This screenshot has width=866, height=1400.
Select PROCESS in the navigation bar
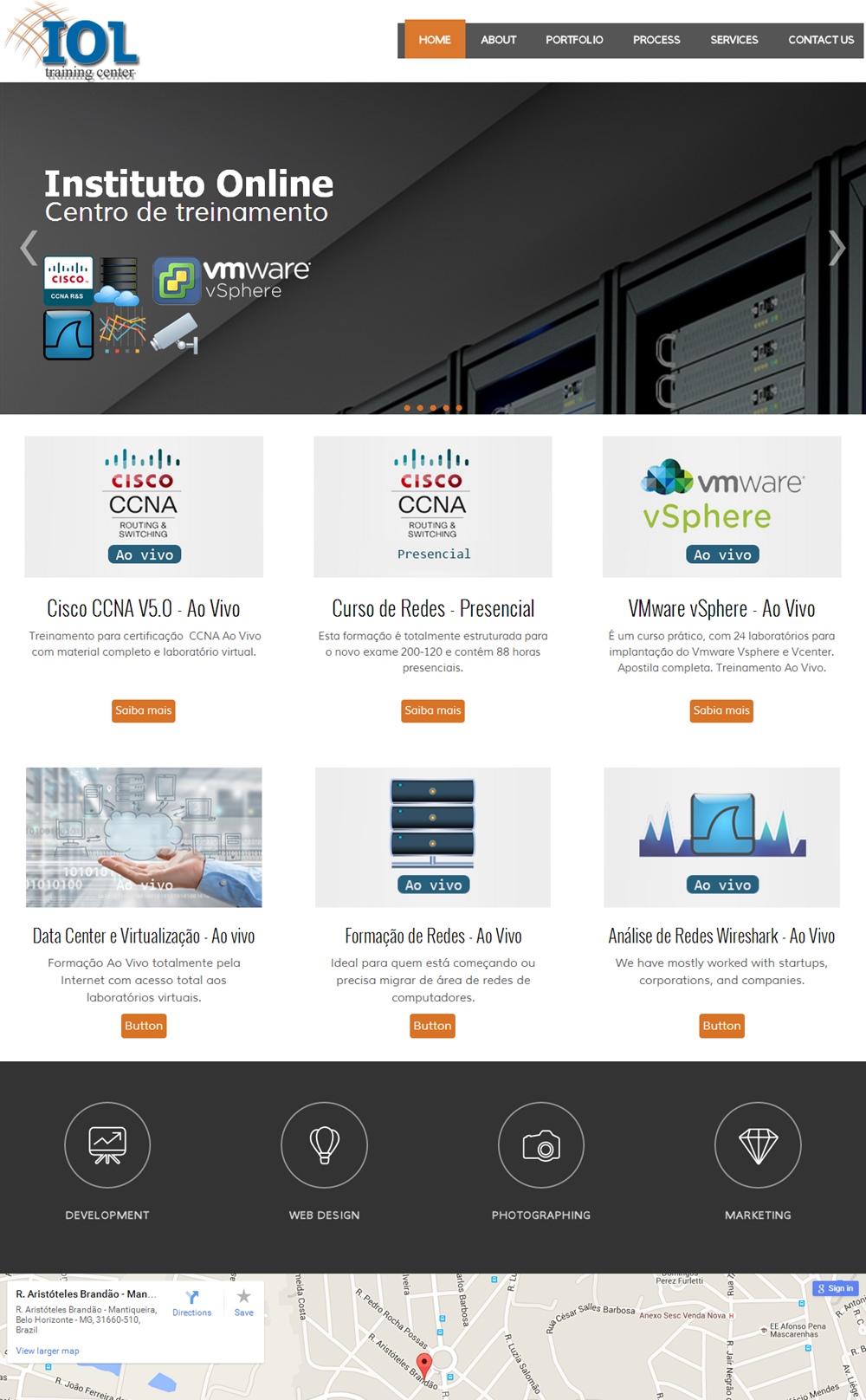pyautogui.click(x=656, y=40)
